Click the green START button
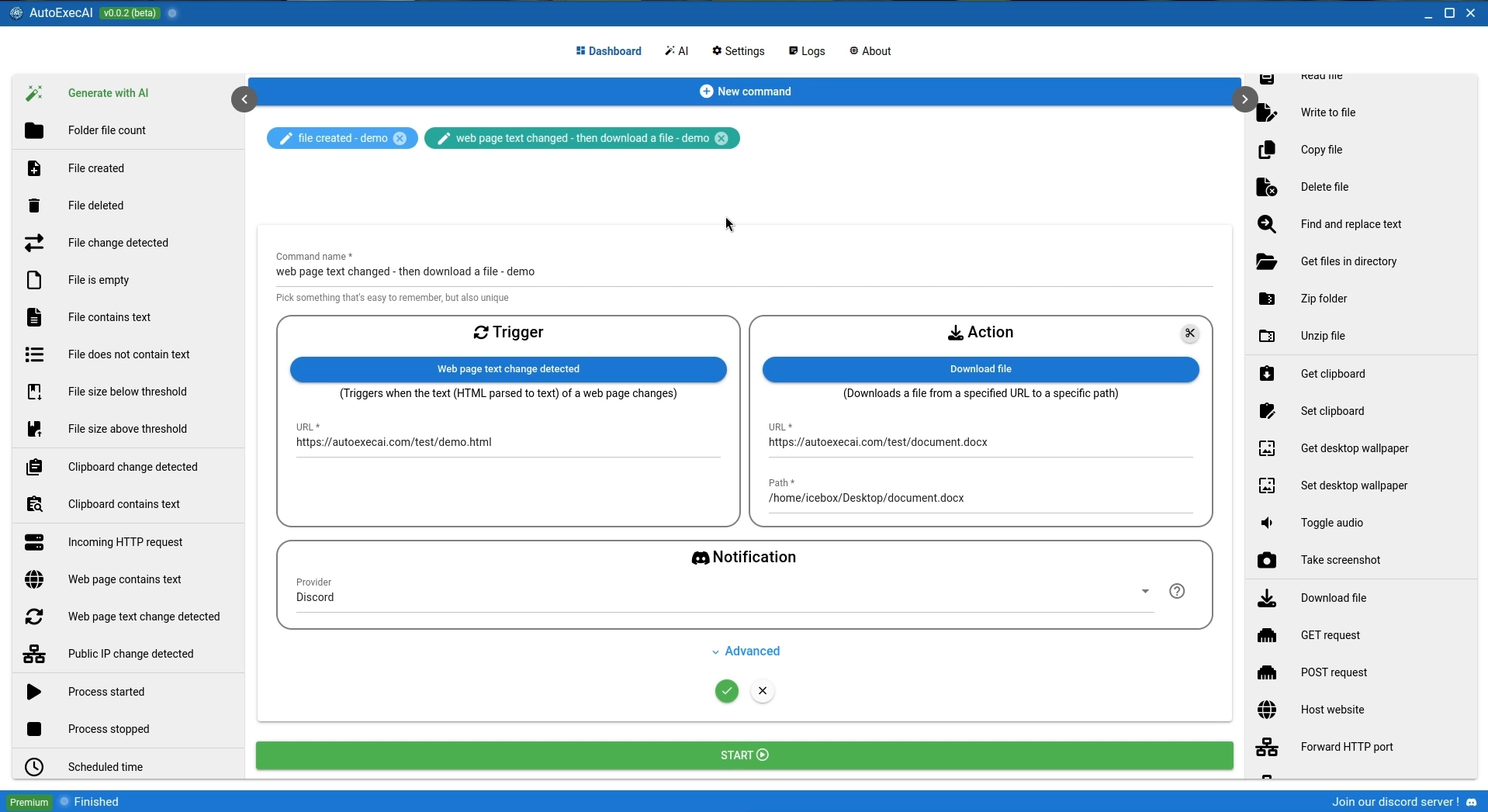Image resolution: width=1488 pixels, height=812 pixels. point(745,755)
